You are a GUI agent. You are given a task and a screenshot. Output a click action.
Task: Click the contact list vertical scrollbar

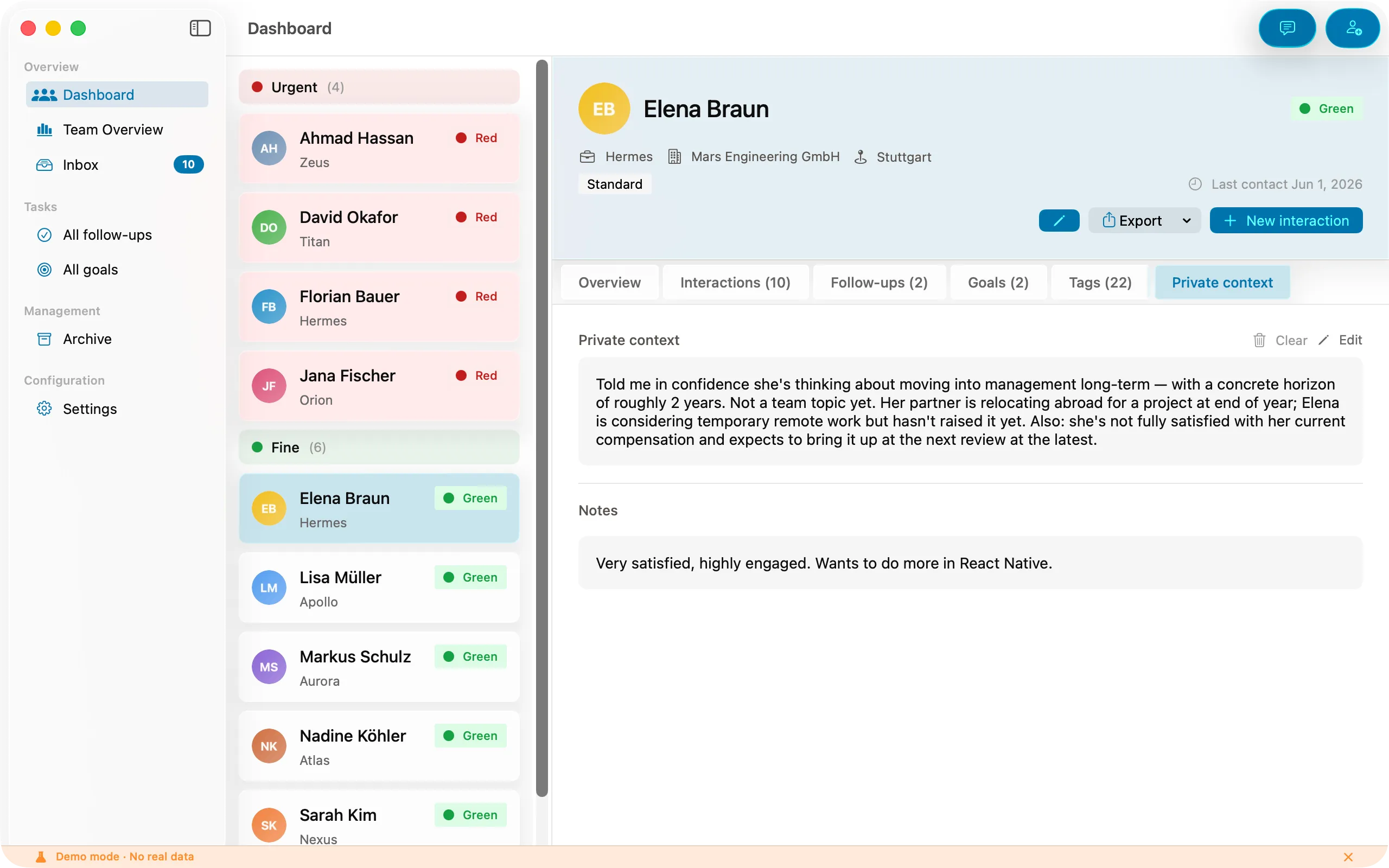coord(541,427)
